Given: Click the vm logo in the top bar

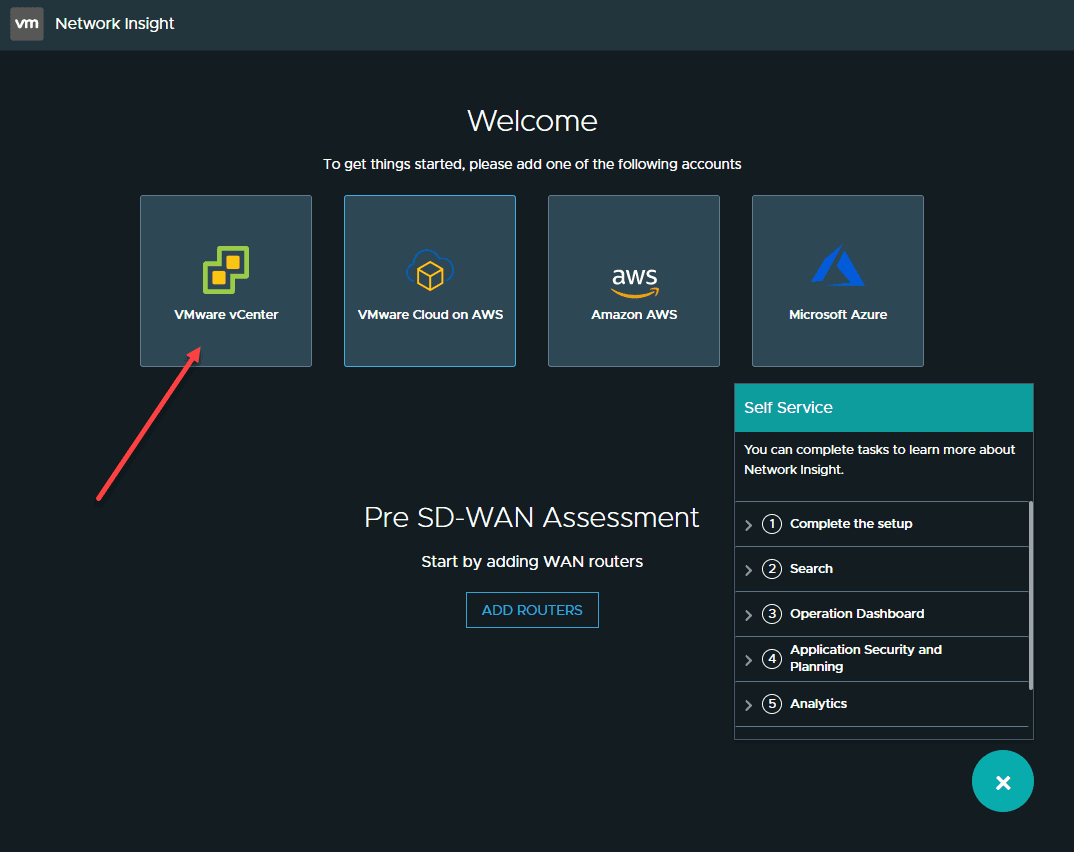Looking at the screenshot, I should point(27,23).
